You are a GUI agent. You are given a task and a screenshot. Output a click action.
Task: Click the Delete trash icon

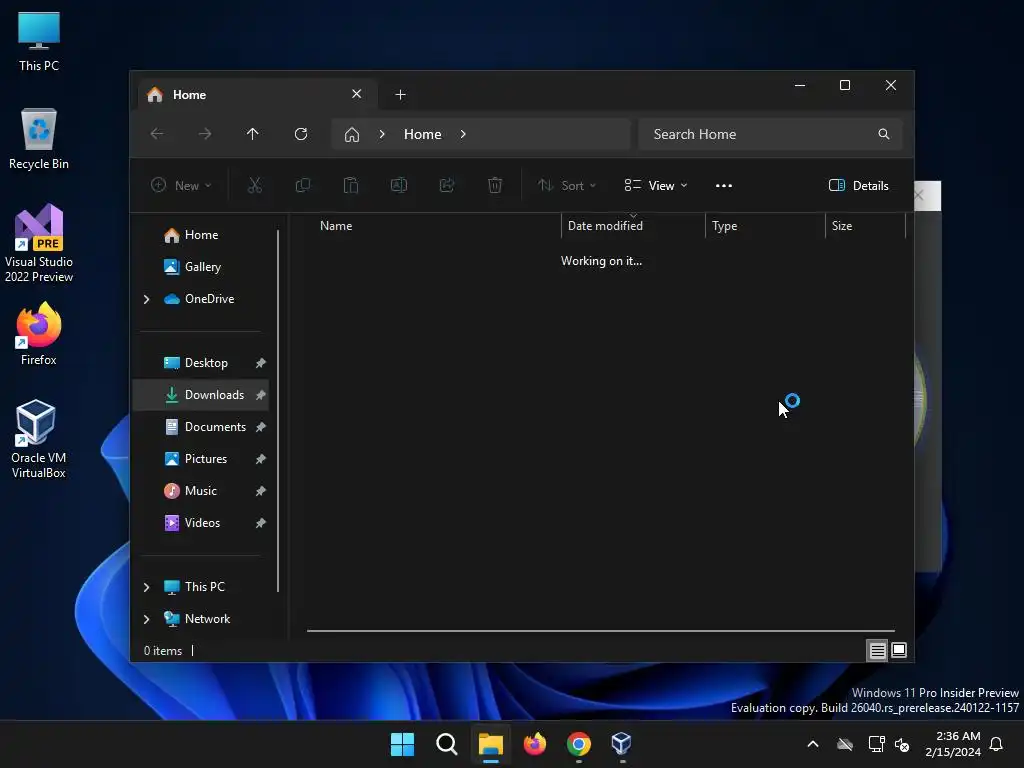tap(495, 185)
